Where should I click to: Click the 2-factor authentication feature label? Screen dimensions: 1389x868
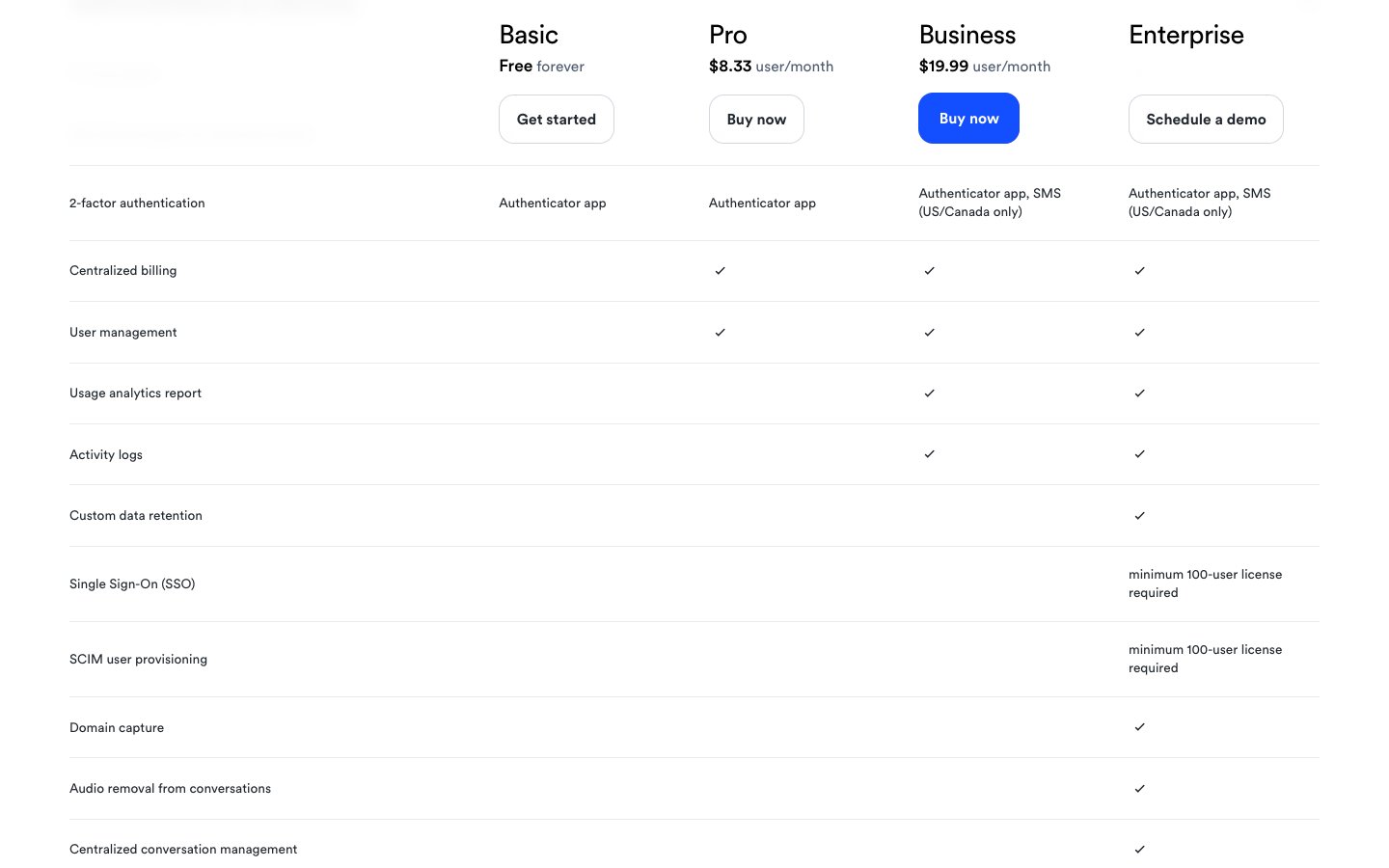(137, 203)
